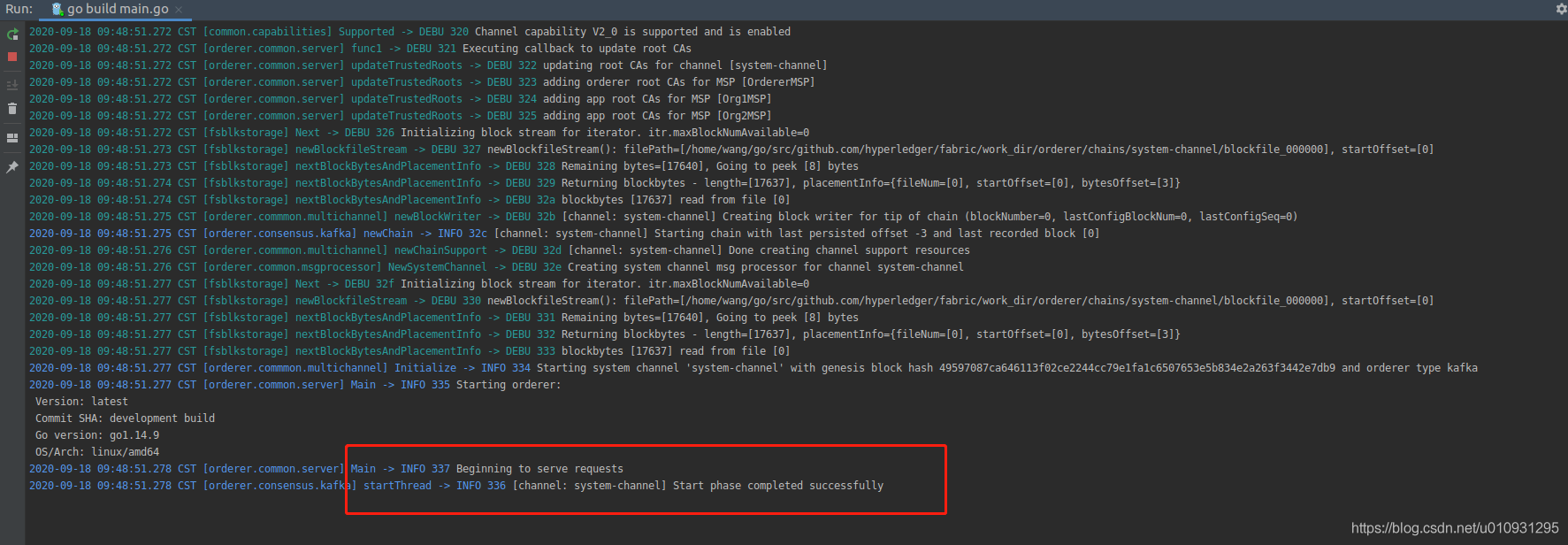1568x545 pixels.
Task: Click the 'Run:' panel label
Action: point(19,9)
